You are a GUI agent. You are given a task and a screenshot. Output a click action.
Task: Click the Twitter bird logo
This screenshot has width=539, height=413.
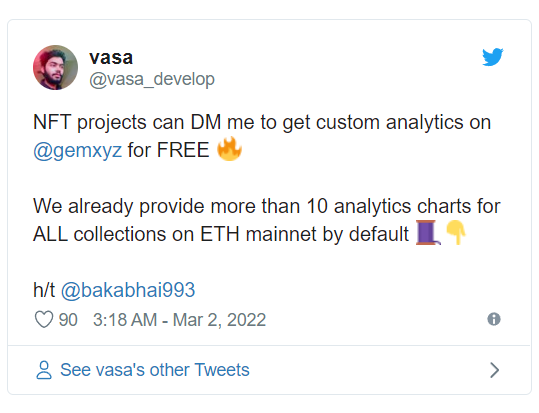tap(492, 57)
